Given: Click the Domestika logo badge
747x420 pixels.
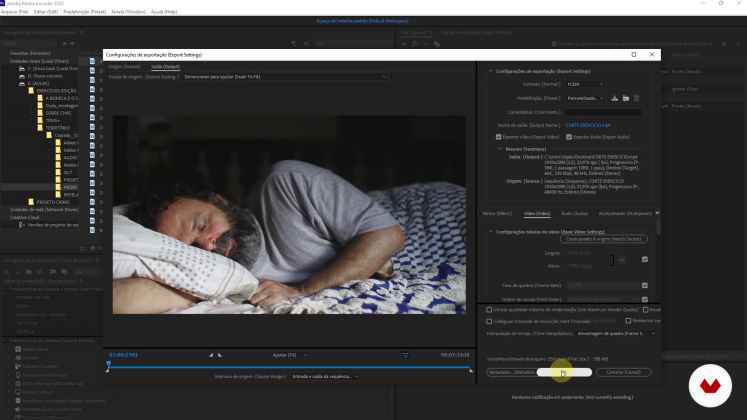Looking at the screenshot, I should click(x=710, y=388).
